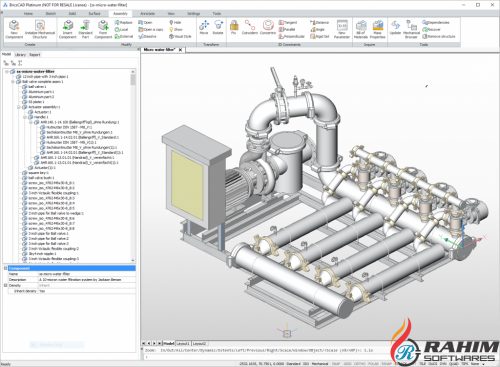Toggle the Mechanical status bar entry
500x367 pixels.
coord(320,364)
